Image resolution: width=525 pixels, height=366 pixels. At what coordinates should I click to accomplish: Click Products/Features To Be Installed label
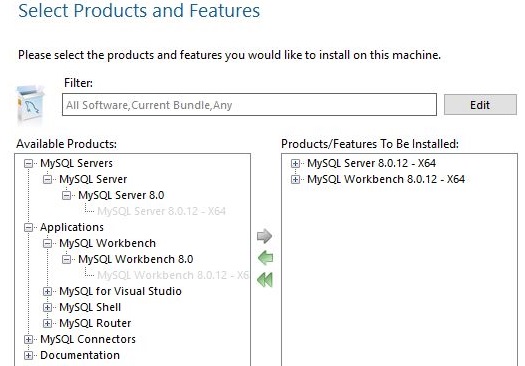(370, 144)
